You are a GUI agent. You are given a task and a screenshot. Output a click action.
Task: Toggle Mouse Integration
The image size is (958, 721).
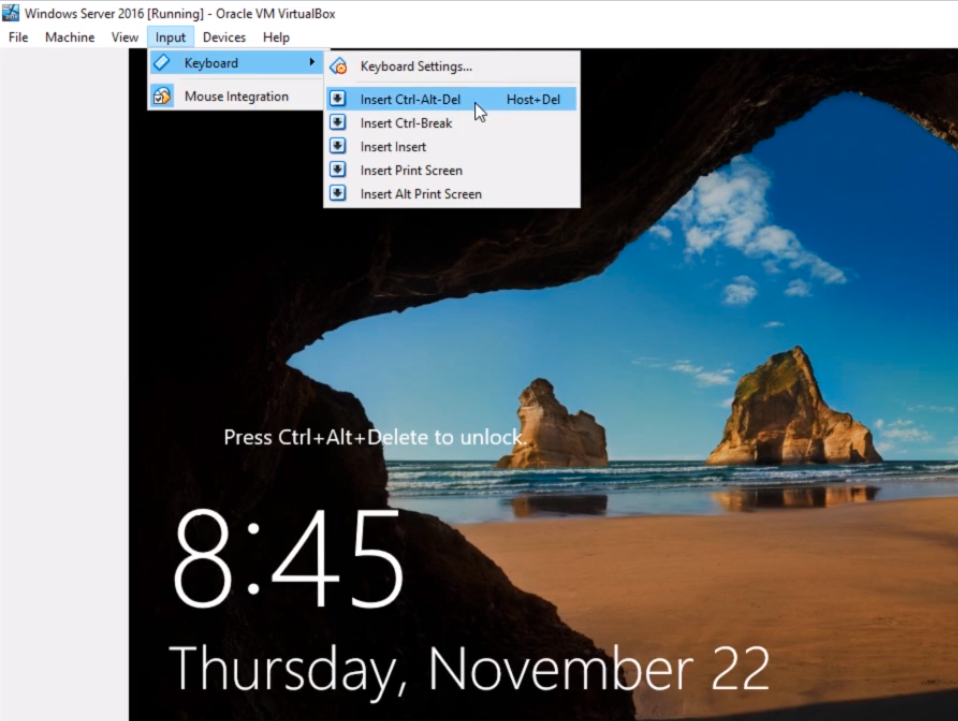(235, 97)
